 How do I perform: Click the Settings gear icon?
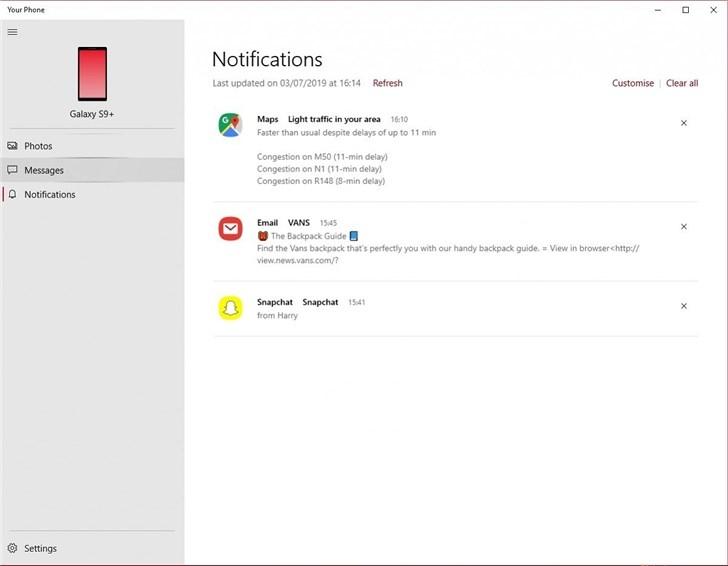tap(13, 548)
